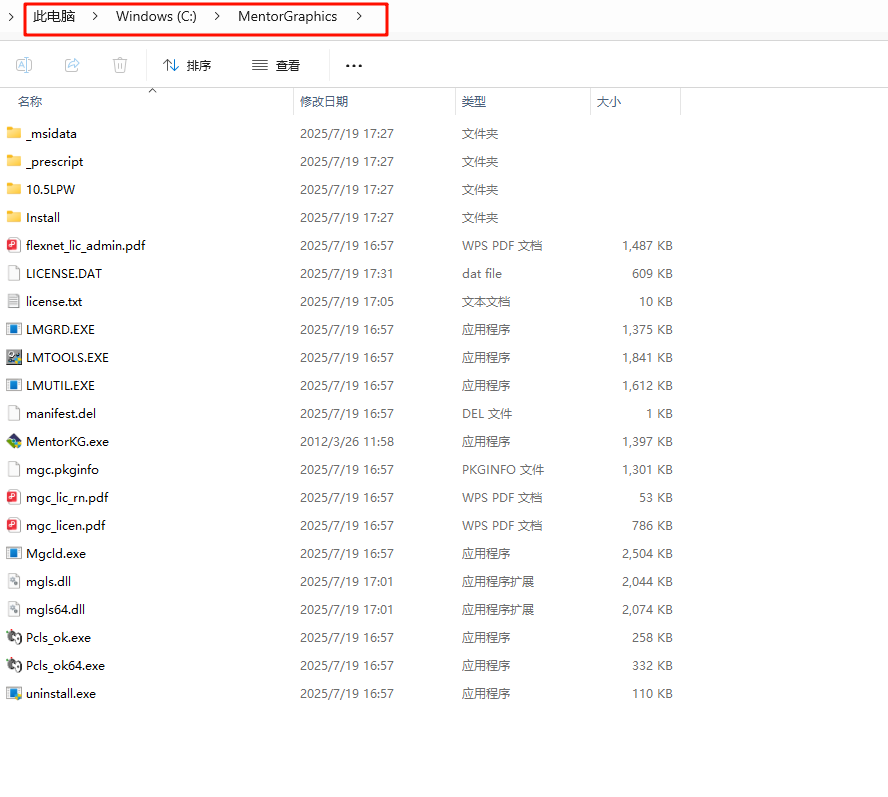The image size is (888, 797).
Task: Select the manifest.del file icon
Action: [14, 414]
